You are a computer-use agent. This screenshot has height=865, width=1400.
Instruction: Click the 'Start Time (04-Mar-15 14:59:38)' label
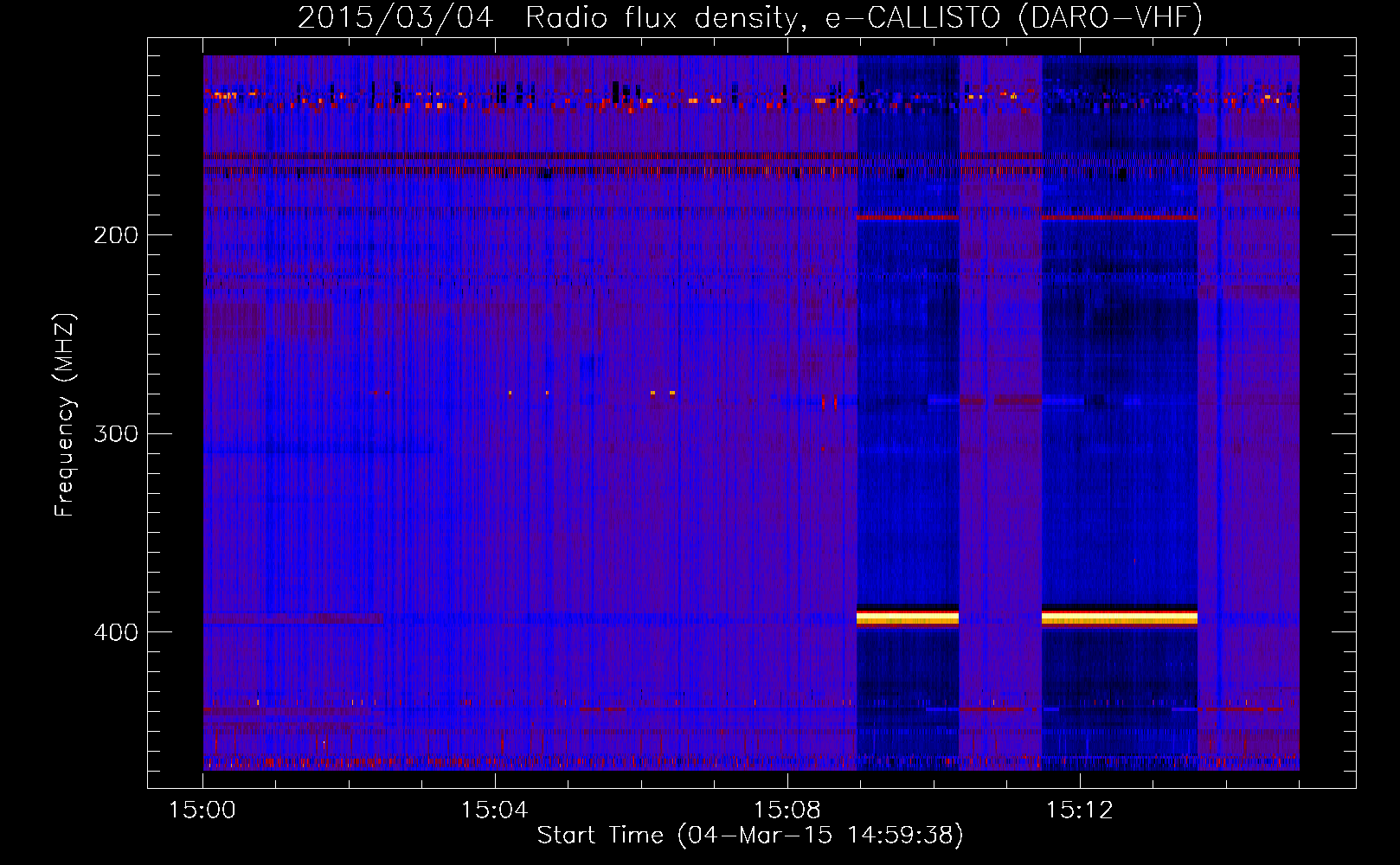(750, 836)
